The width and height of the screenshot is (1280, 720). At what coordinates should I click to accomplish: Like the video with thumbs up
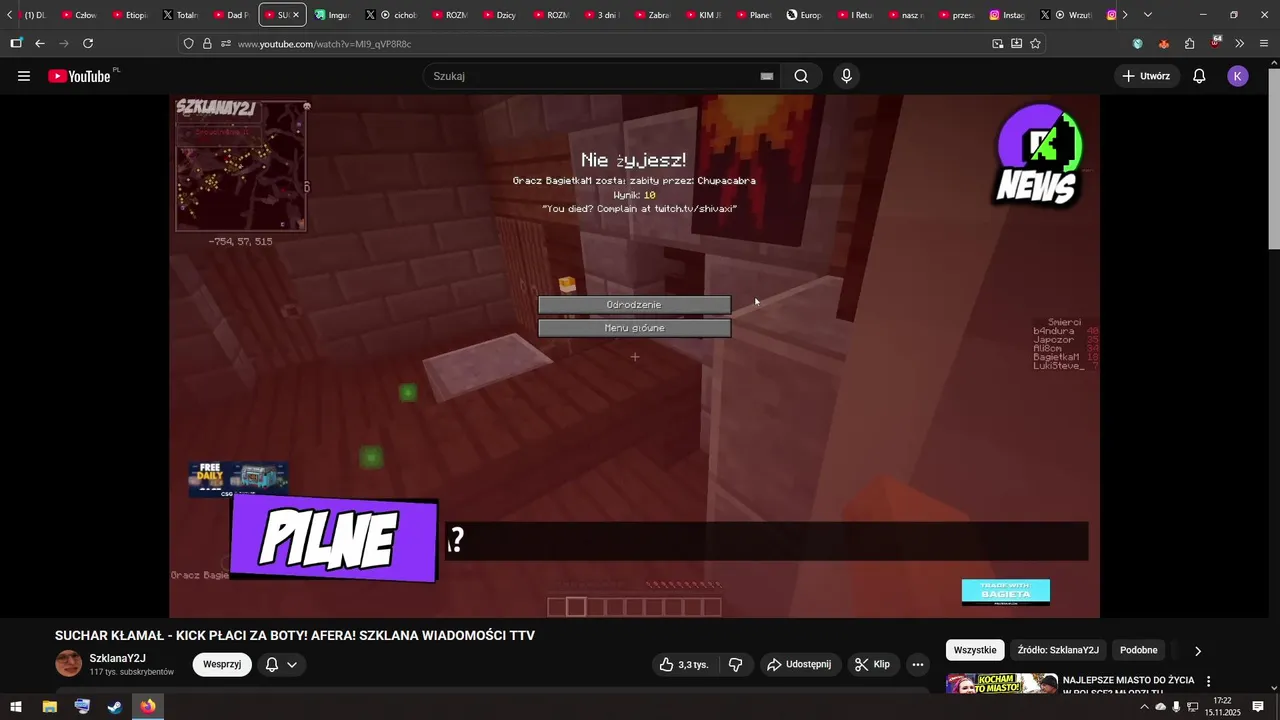684,664
